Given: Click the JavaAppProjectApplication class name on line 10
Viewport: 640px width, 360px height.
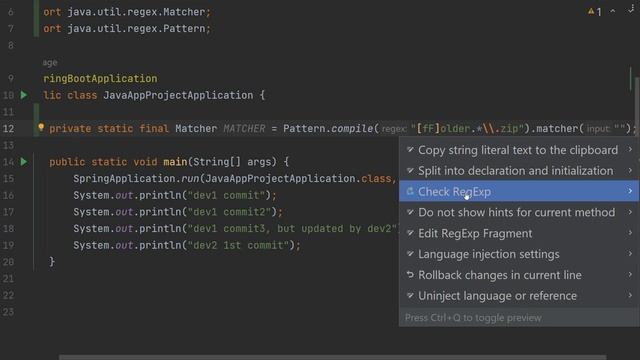Looking at the screenshot, I should tap(178, 96).
